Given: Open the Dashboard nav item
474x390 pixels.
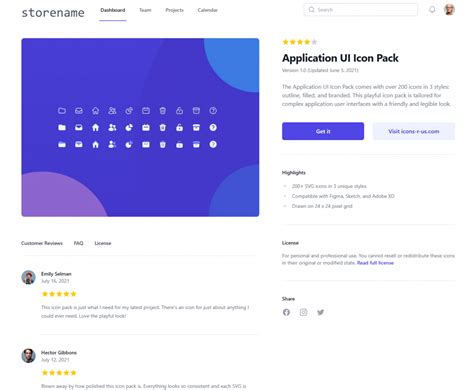Looking at the screenshot, I should pos(113,10).
